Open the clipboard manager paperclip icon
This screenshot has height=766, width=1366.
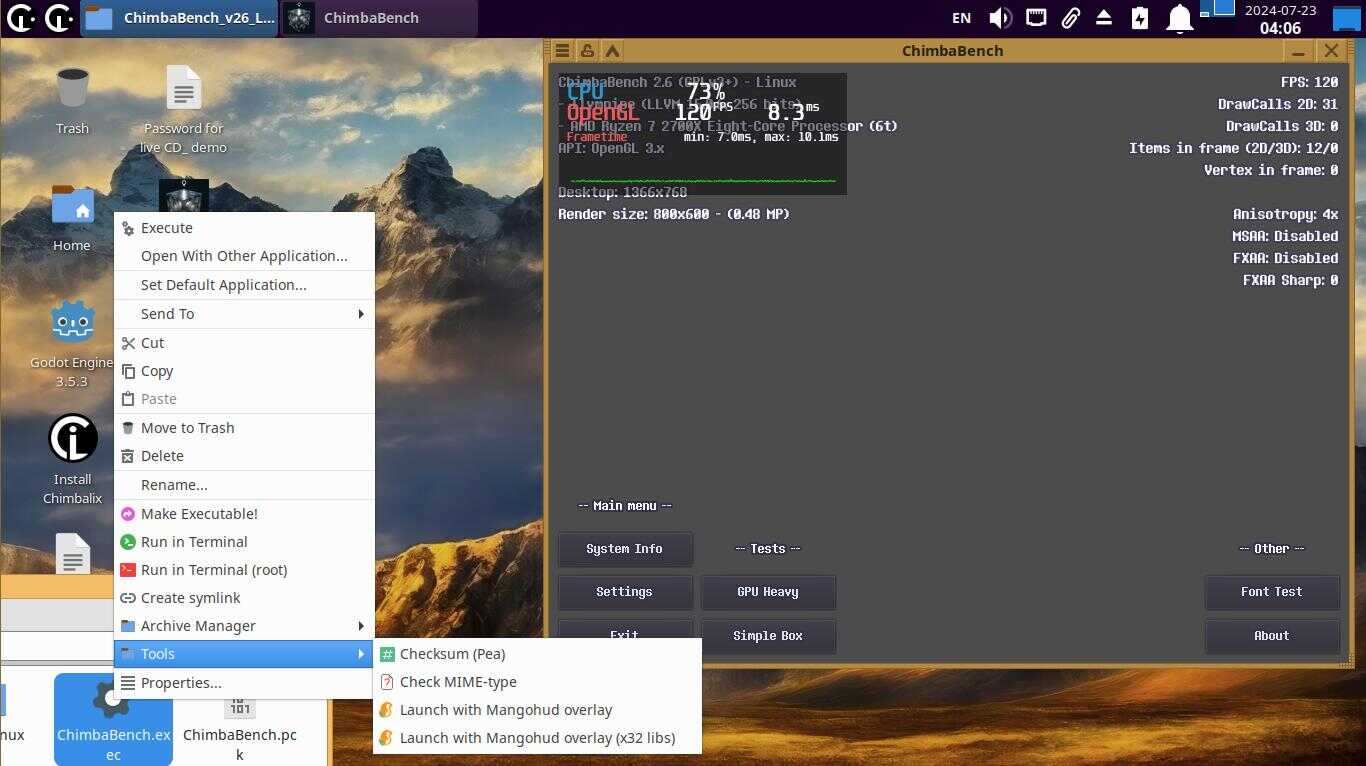(x=1070, y=18)
